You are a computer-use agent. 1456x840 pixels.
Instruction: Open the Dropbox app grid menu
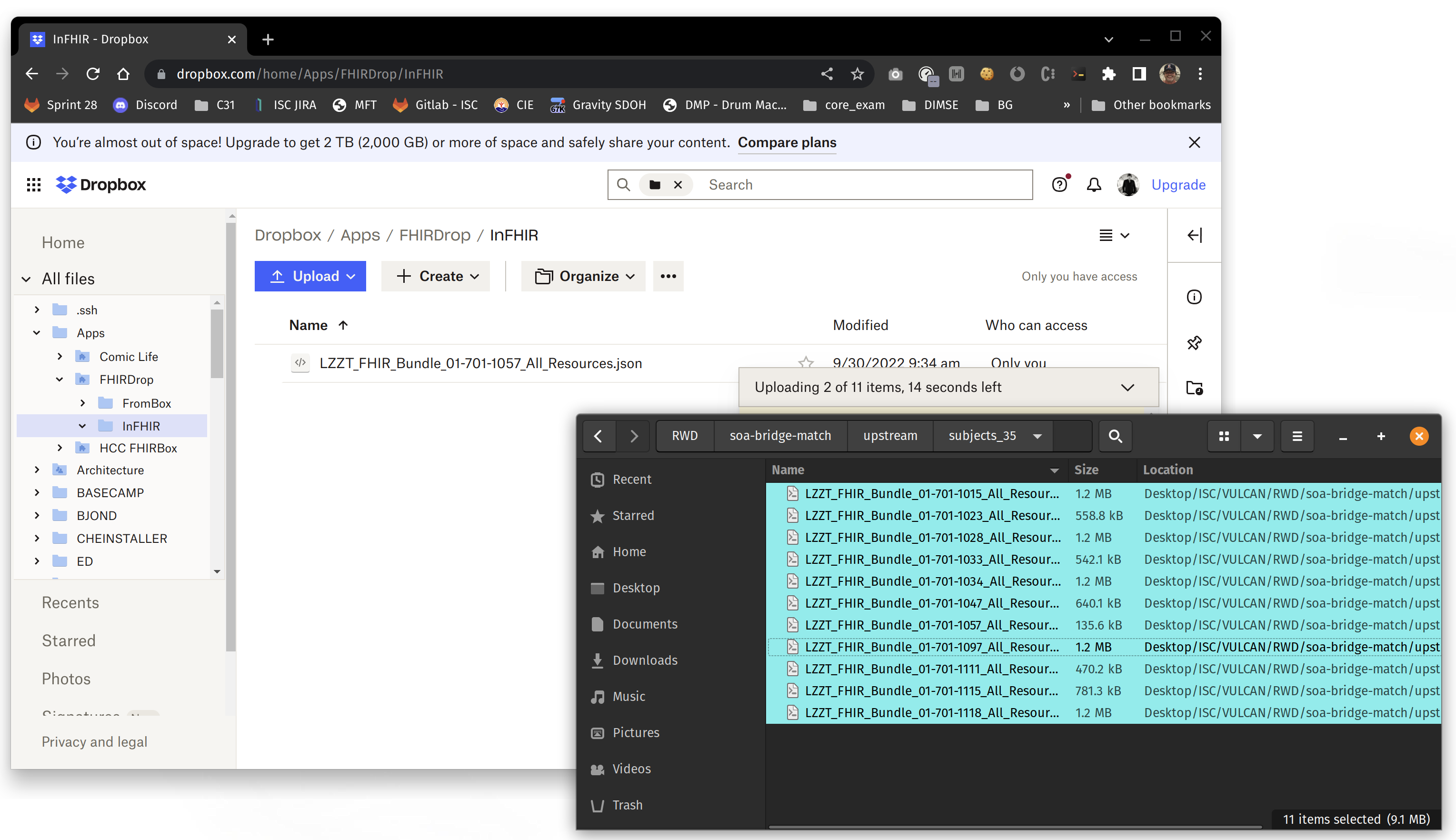(33, 185)
